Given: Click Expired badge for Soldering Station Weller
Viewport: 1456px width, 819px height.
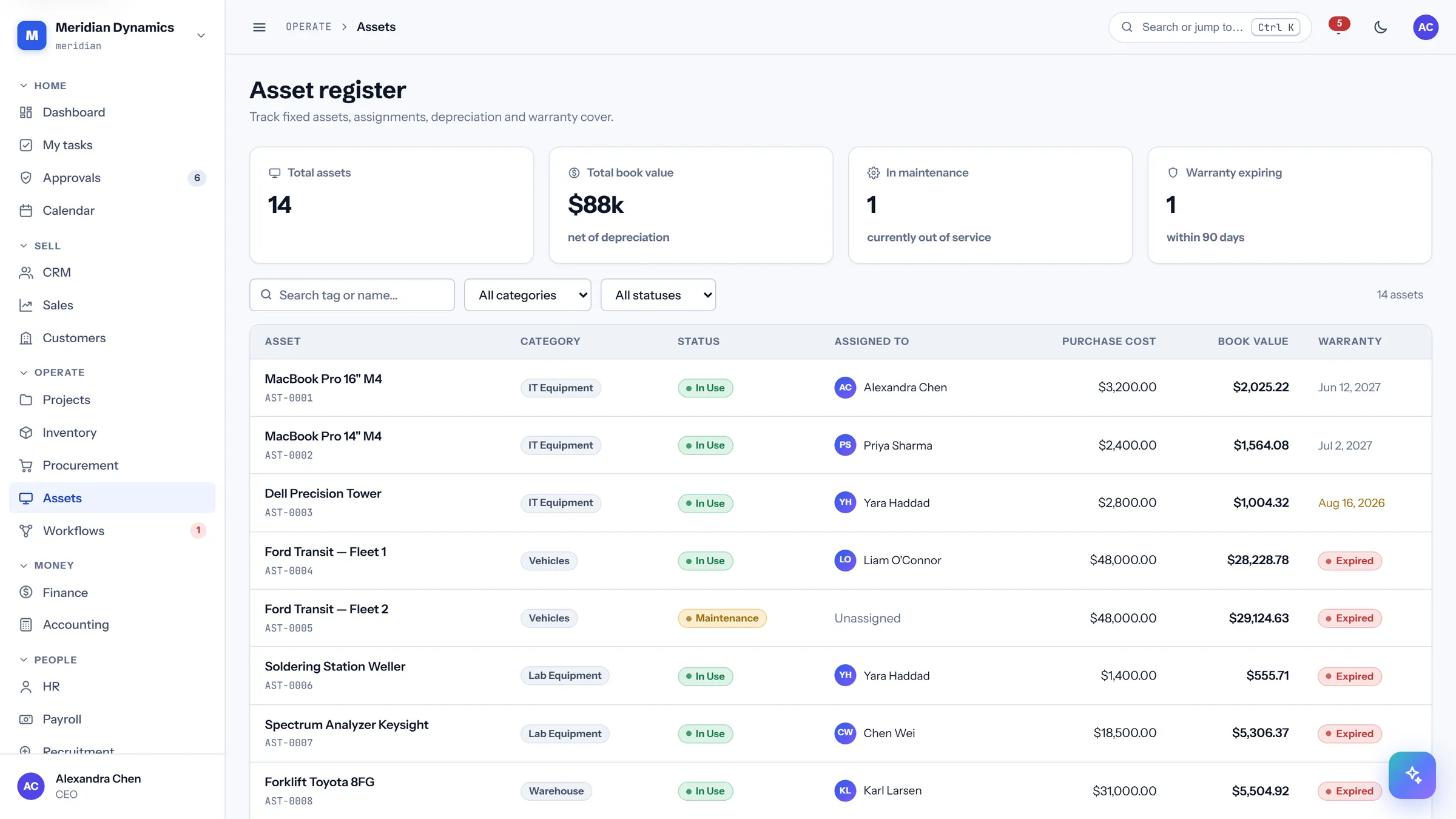Looking at the screenshot, I should pos(1349,676).
